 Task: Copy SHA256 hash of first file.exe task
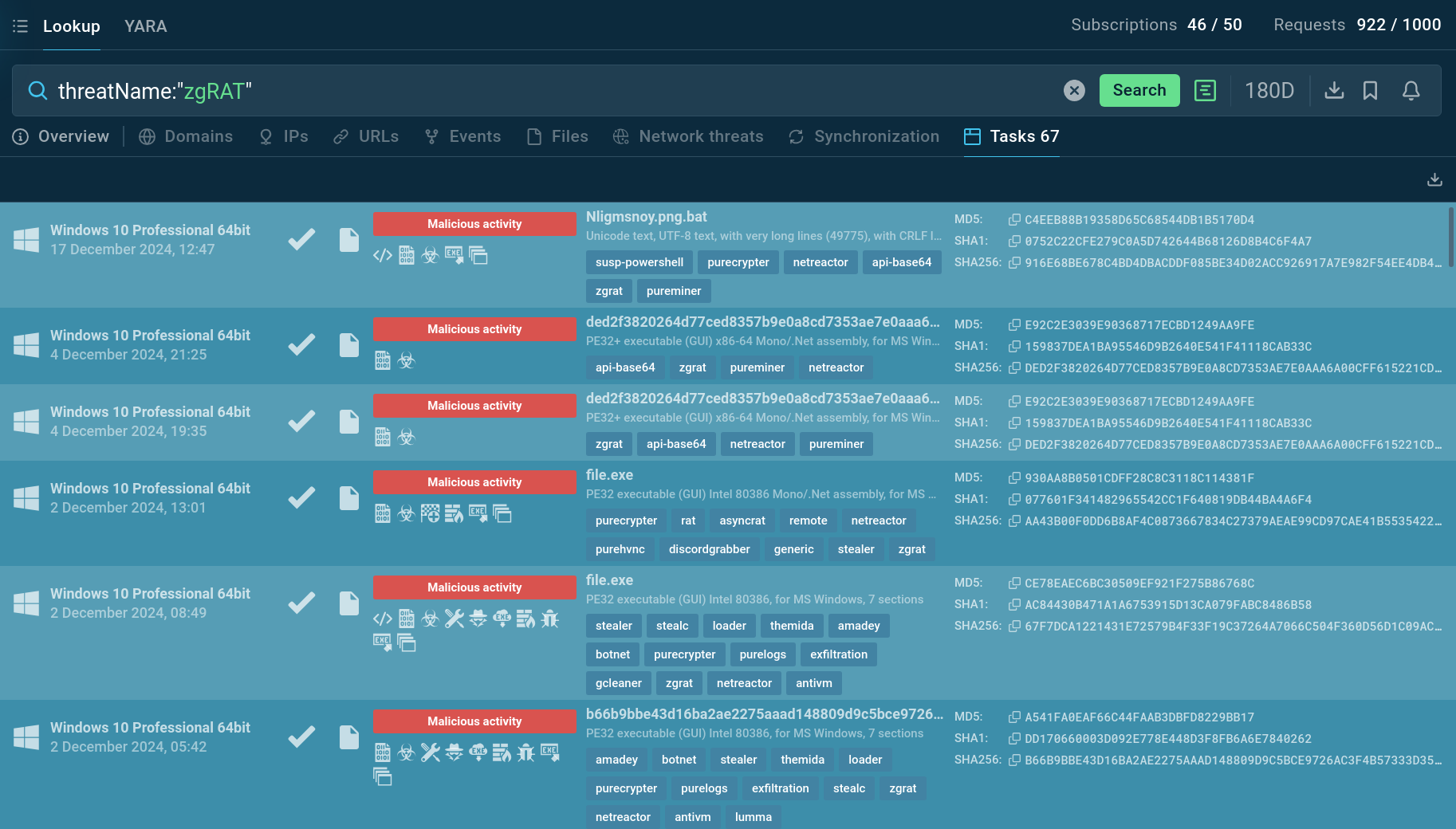click(1014, 521)
